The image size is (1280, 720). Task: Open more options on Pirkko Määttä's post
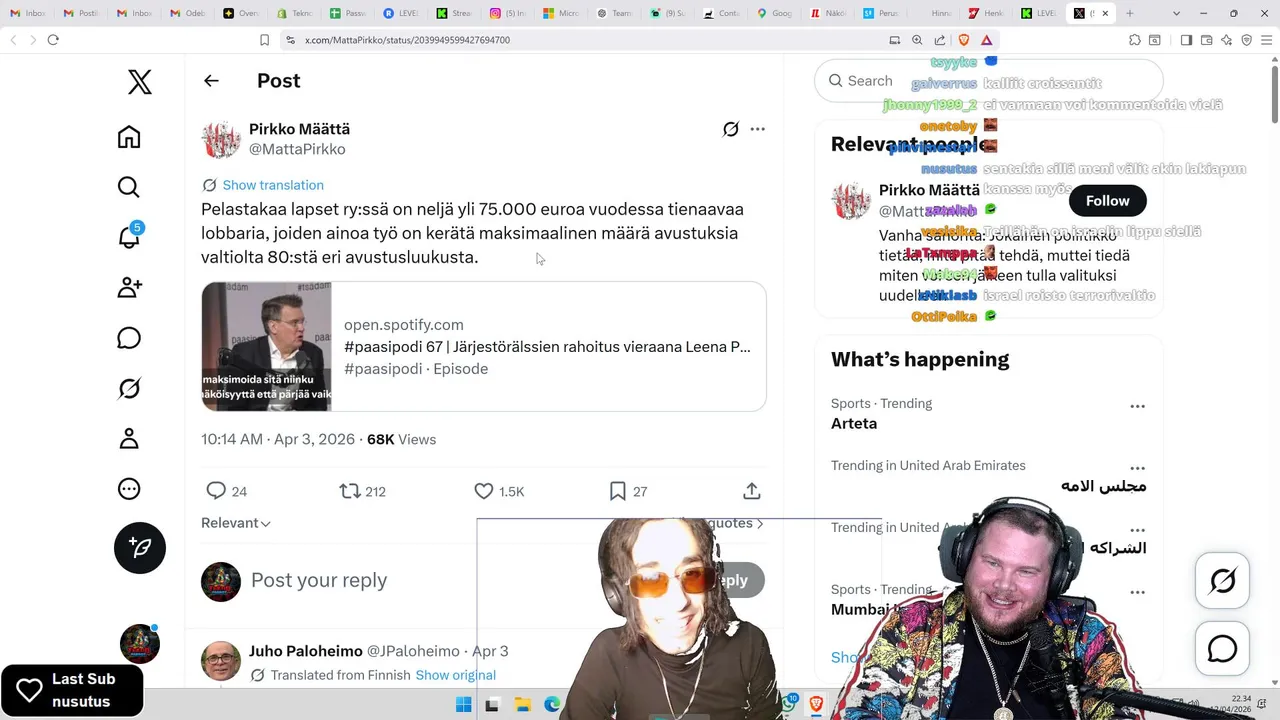pyautogui.click(x=757, y=129)
